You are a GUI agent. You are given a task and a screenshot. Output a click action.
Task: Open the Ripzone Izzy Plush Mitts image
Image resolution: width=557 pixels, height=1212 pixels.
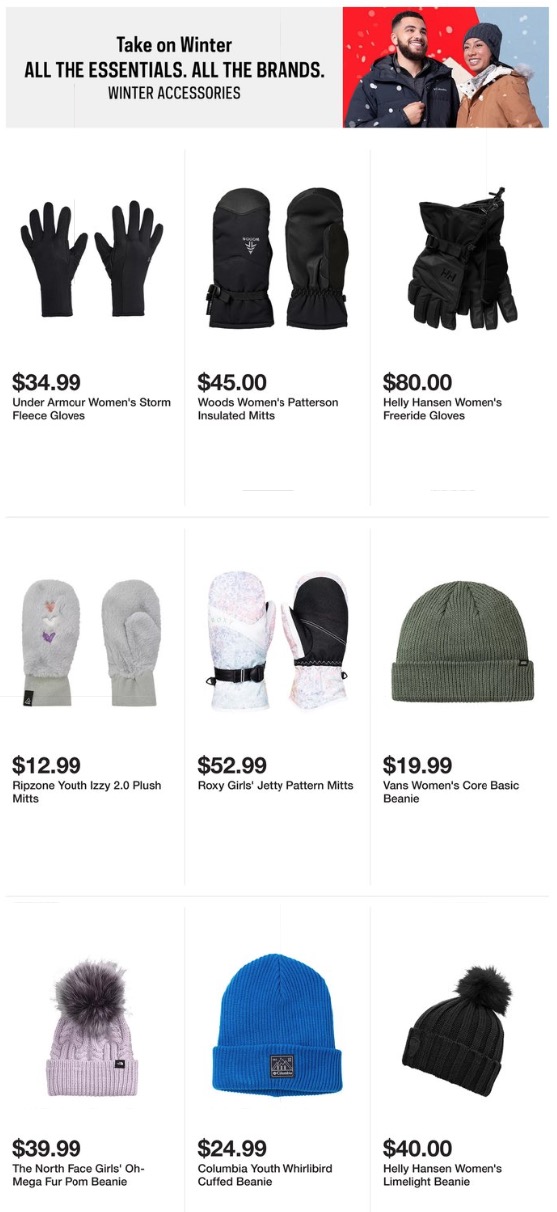click(x=92, y=642)
